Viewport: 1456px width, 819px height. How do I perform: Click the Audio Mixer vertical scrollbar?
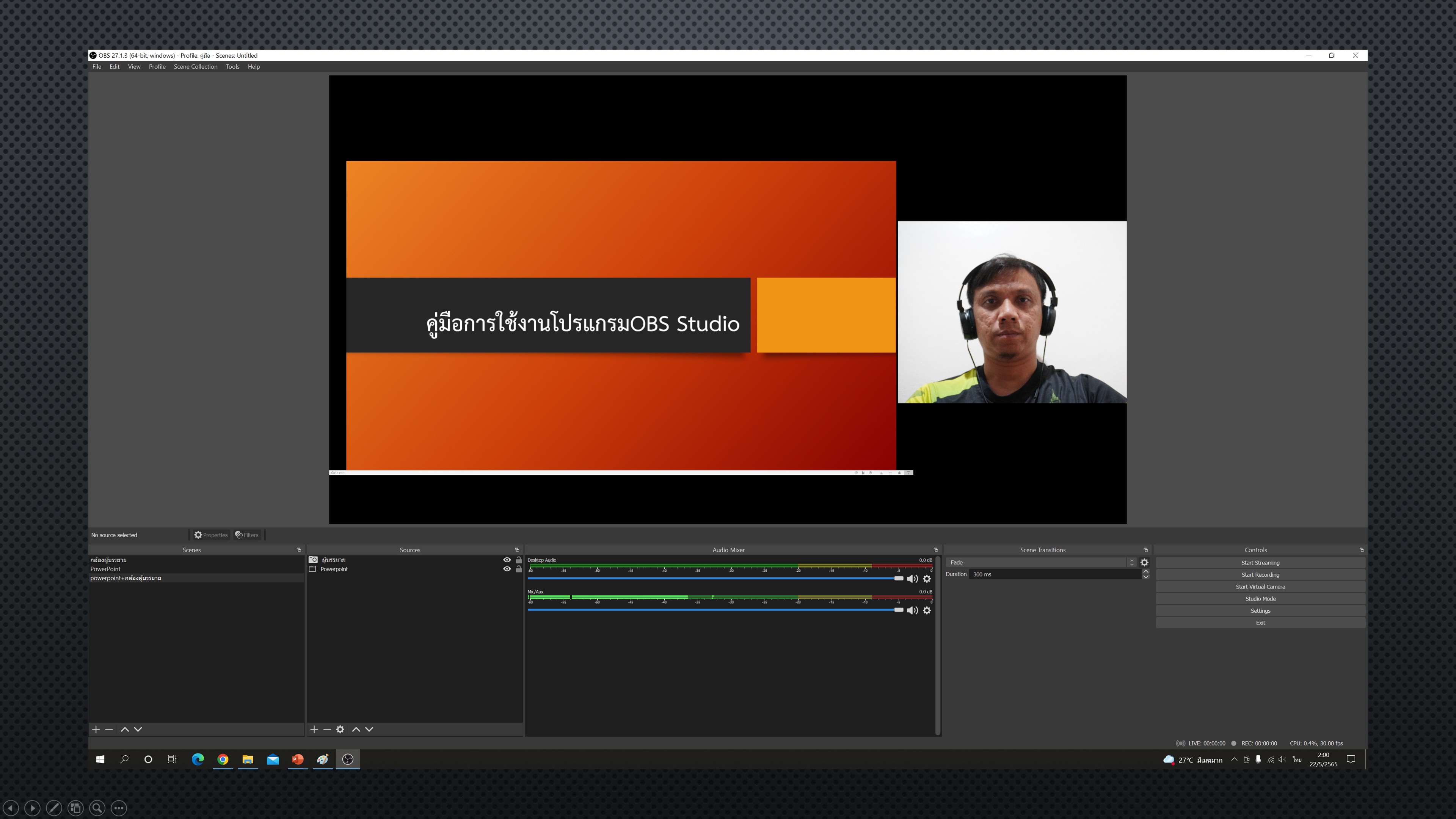click(938, 645)
